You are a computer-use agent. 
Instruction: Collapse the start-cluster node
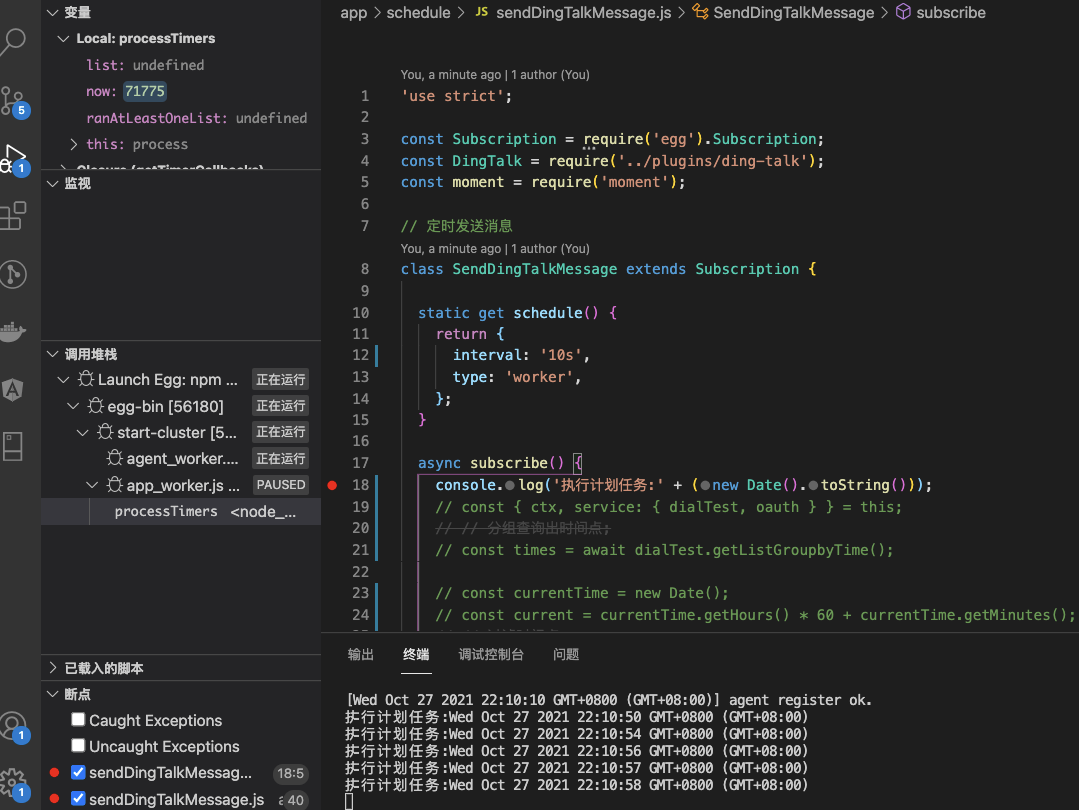point(83,432)
